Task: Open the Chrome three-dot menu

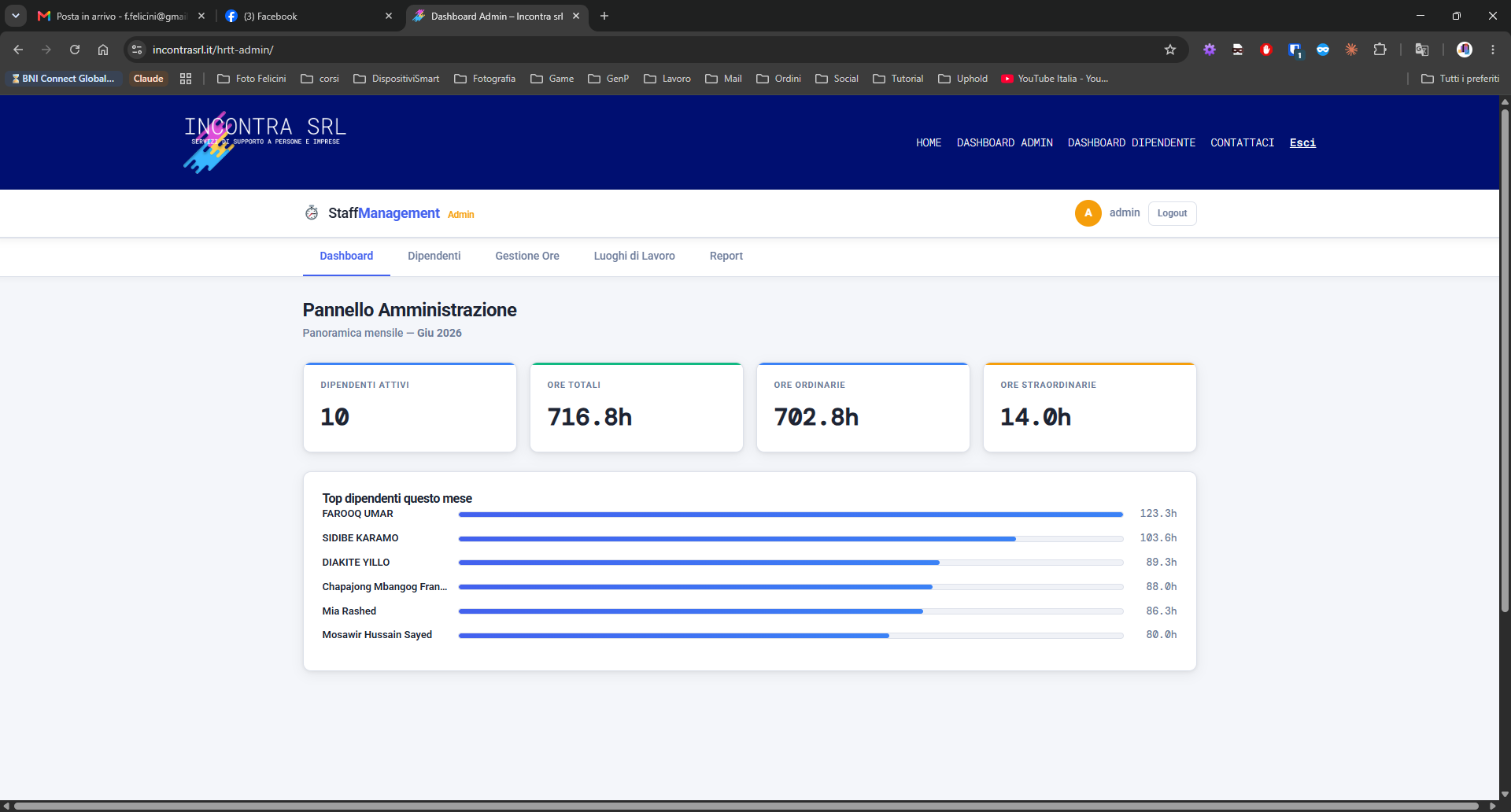Action: point(1493,50)
